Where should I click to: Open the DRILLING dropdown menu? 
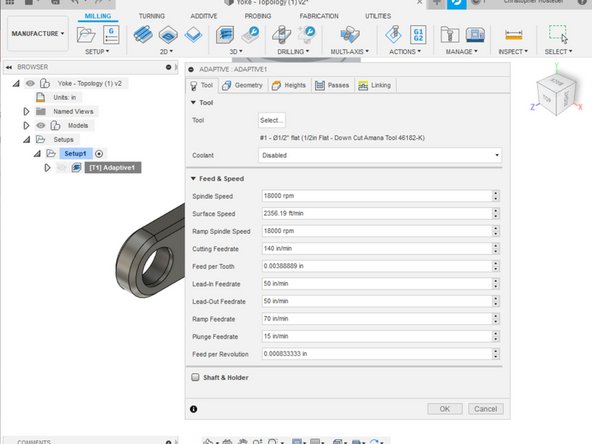(293, 51)
